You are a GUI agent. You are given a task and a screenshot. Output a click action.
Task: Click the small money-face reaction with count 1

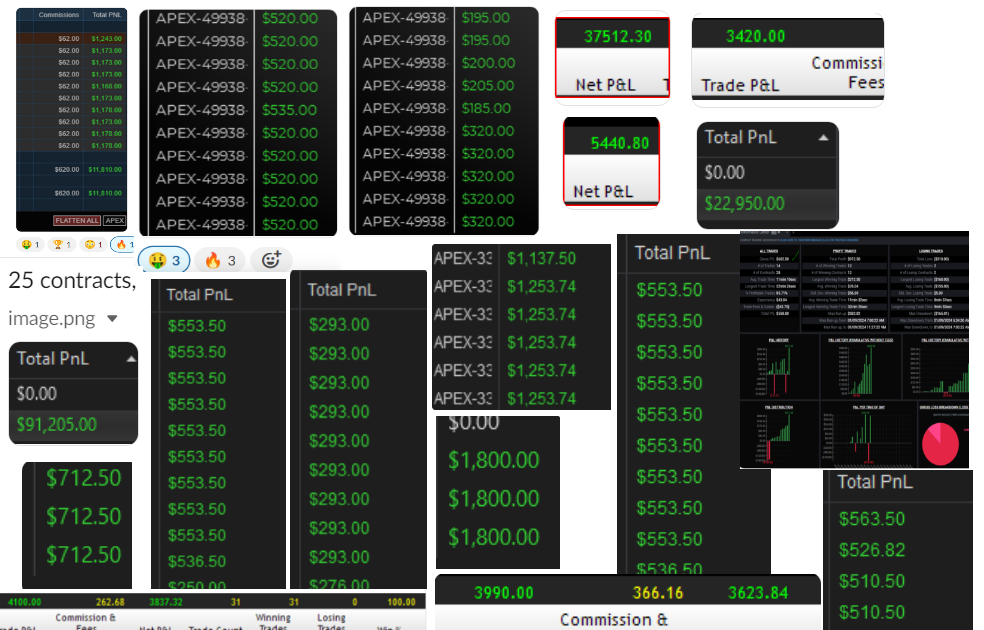(30, 244)
